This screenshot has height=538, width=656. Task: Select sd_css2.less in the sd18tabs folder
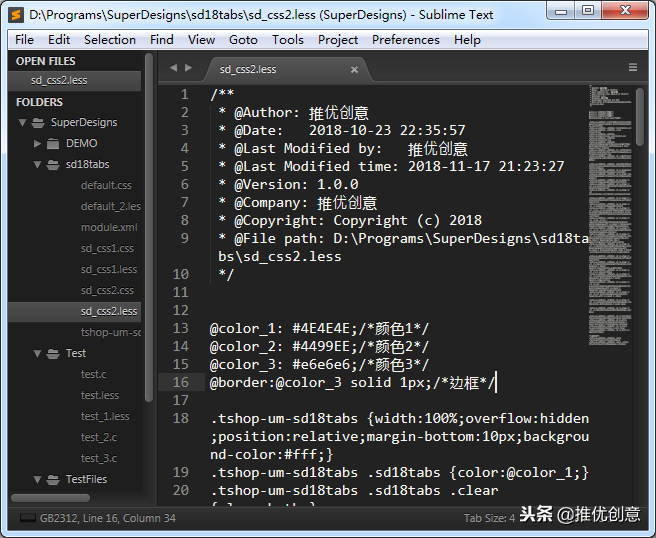click(x=74, y=311)
